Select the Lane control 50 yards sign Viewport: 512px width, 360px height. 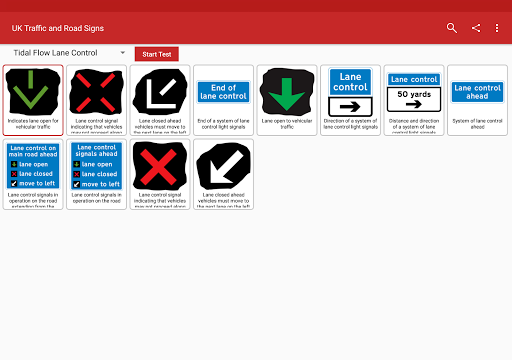point(414,100)
